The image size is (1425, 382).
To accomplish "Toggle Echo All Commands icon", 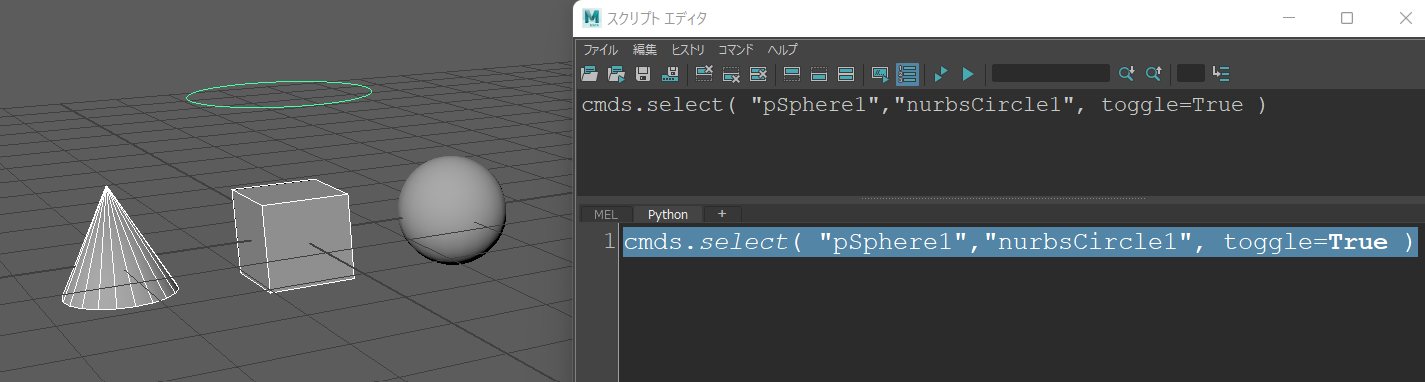I will click(x=880, y=73).
